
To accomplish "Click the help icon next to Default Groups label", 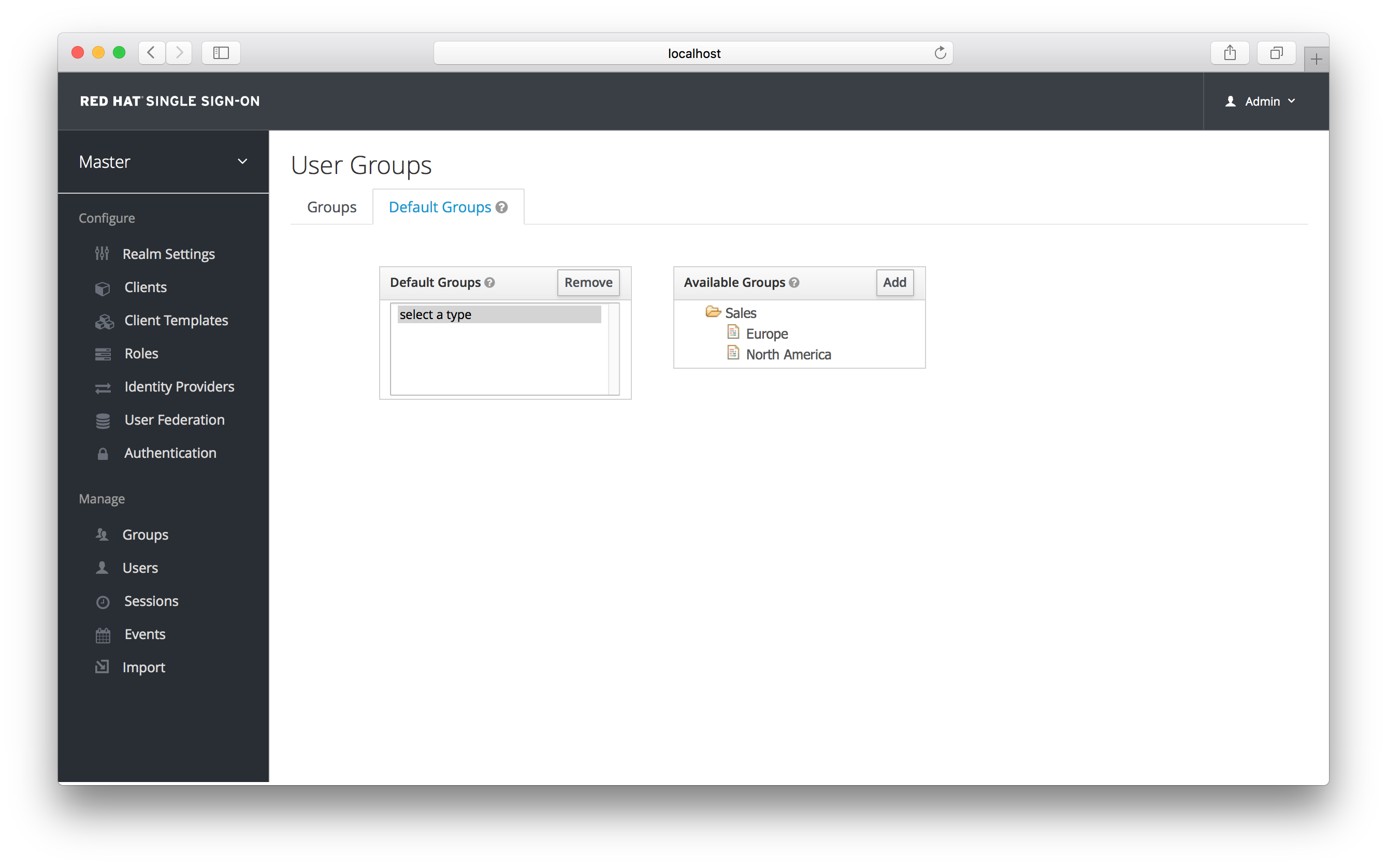I will [x=490, y=282].
